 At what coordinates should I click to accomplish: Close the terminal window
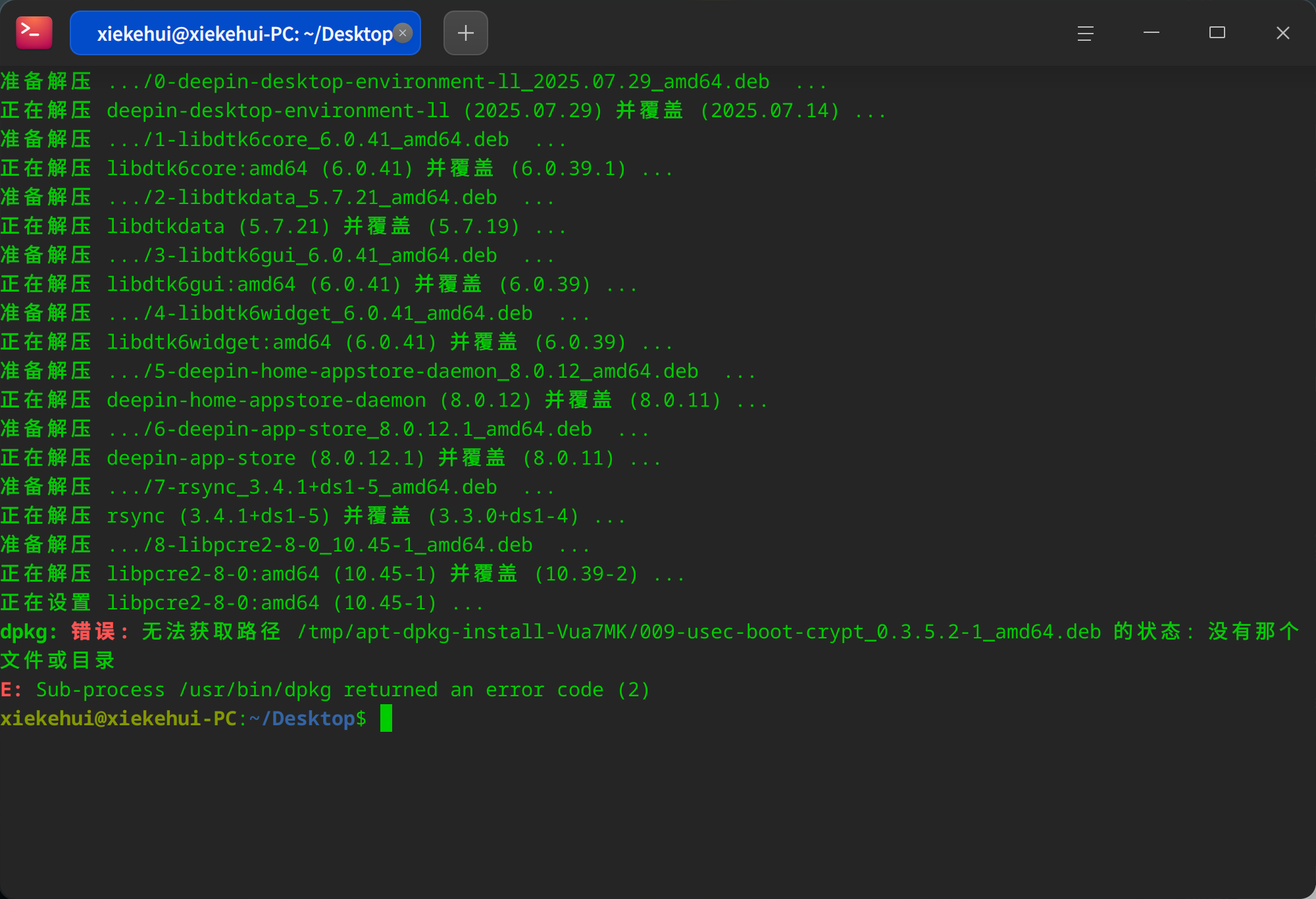[x=1283, y=33]
